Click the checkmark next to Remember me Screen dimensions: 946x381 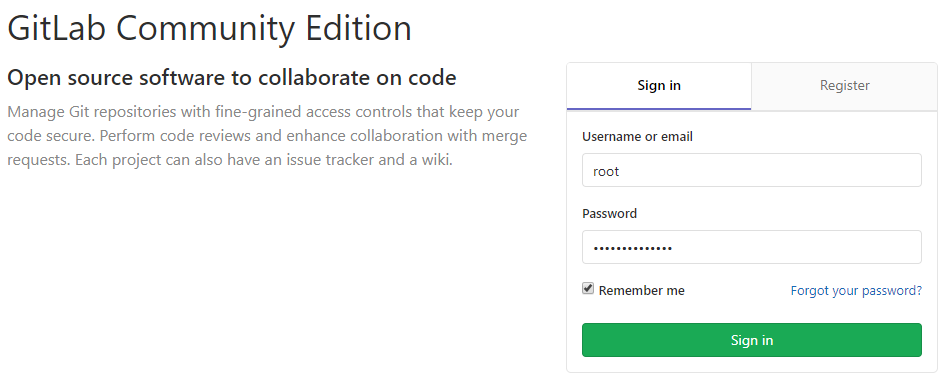pos(588,289)
